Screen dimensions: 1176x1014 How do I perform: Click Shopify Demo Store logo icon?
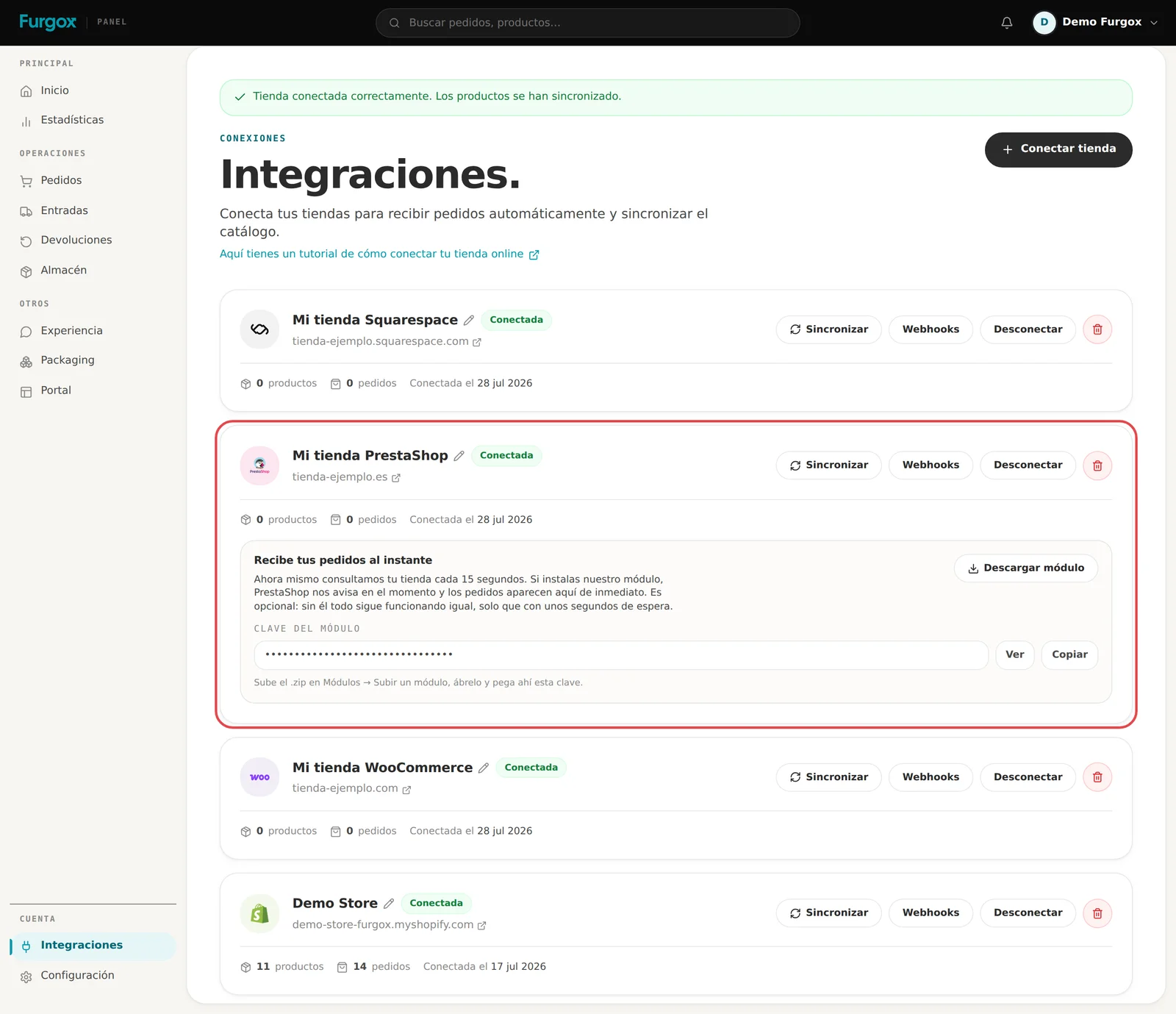pos(259,913)
